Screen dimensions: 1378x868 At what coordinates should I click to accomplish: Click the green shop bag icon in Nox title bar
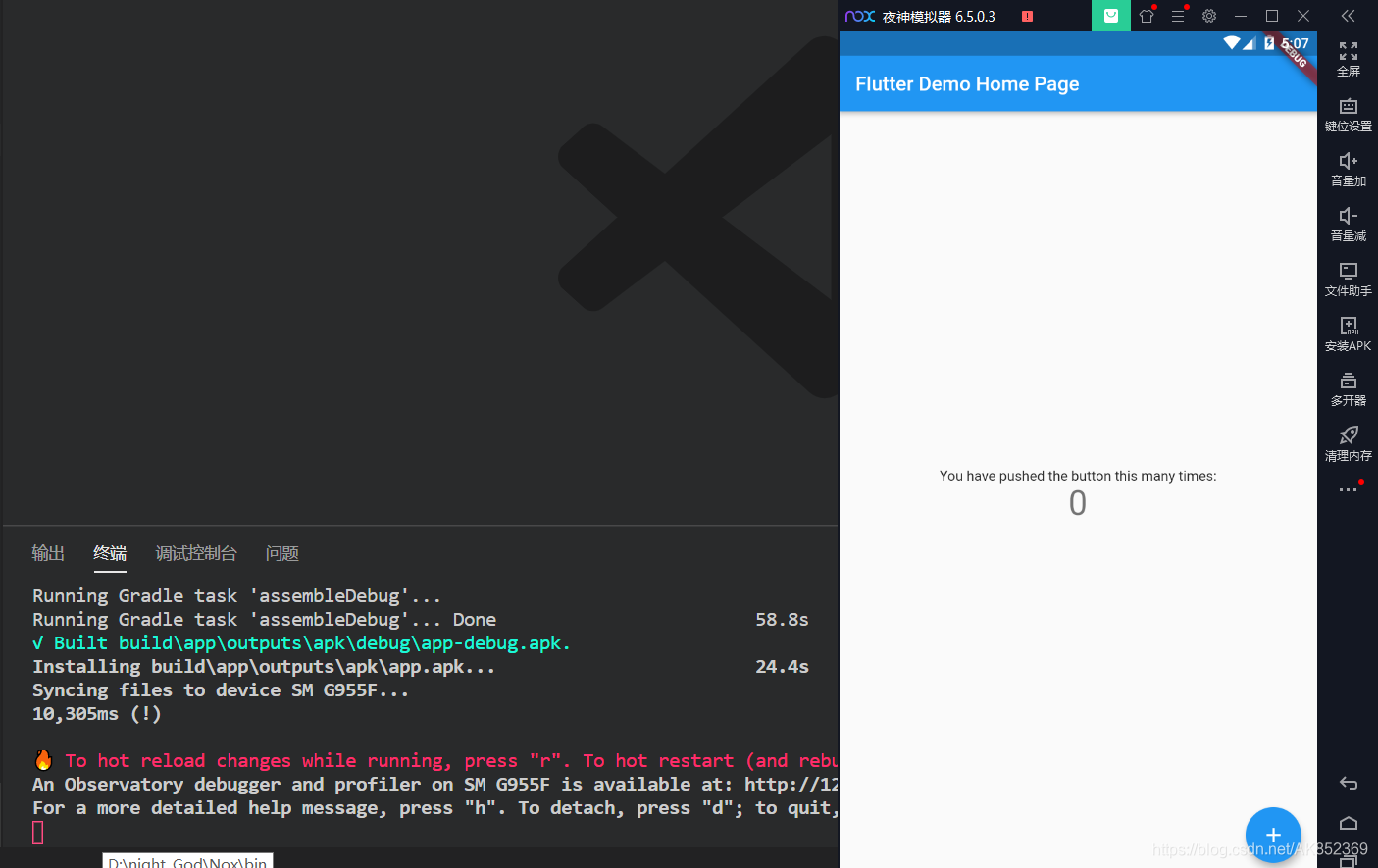[x=1111, y=16]
